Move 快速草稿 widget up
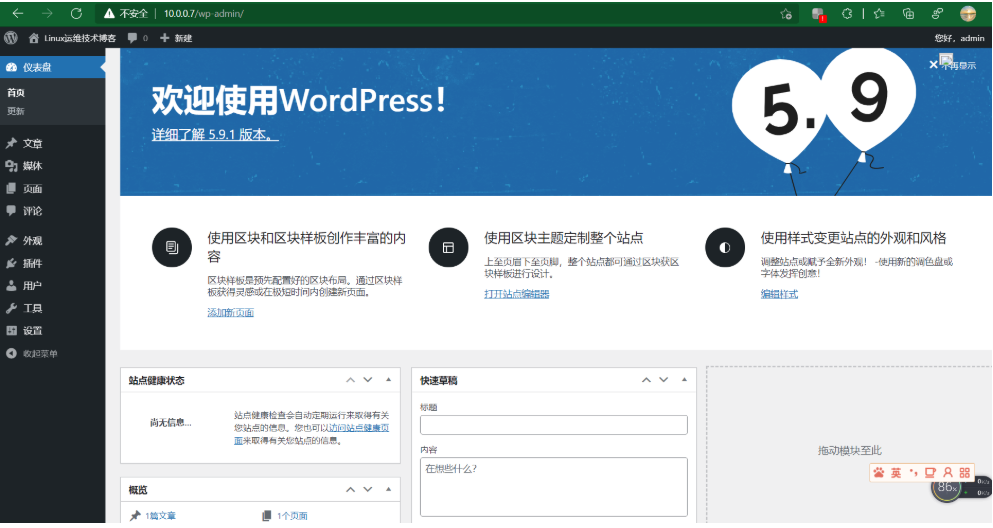 click(x=646, y=380)
